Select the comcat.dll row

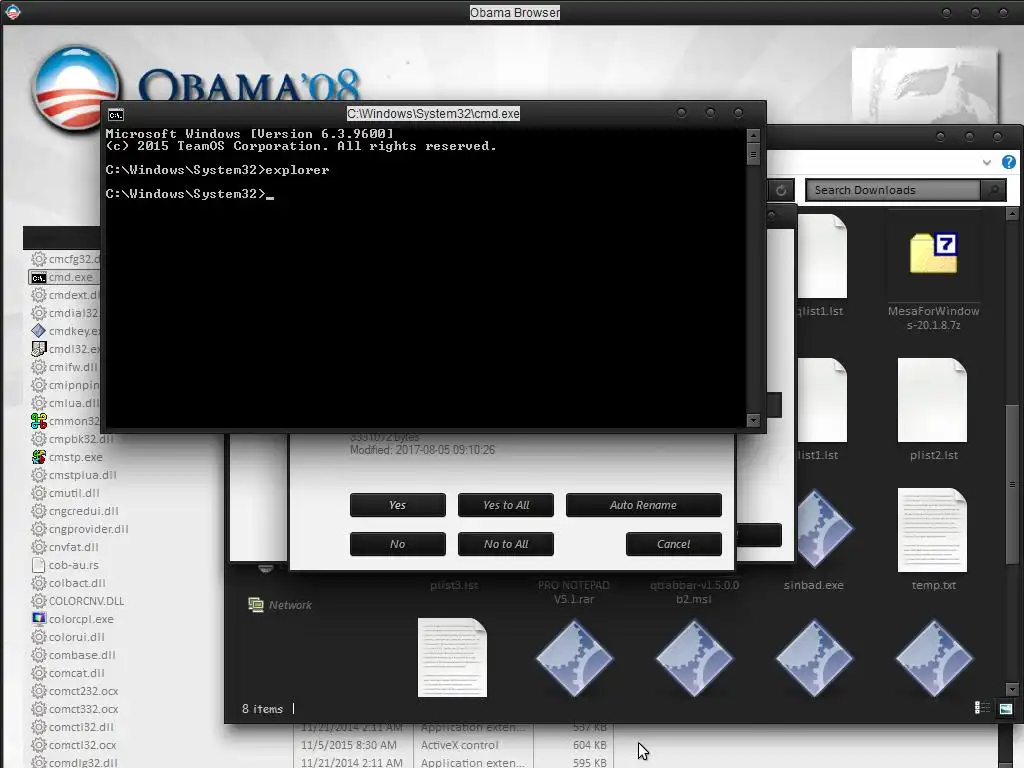click(x=69, y=673)
